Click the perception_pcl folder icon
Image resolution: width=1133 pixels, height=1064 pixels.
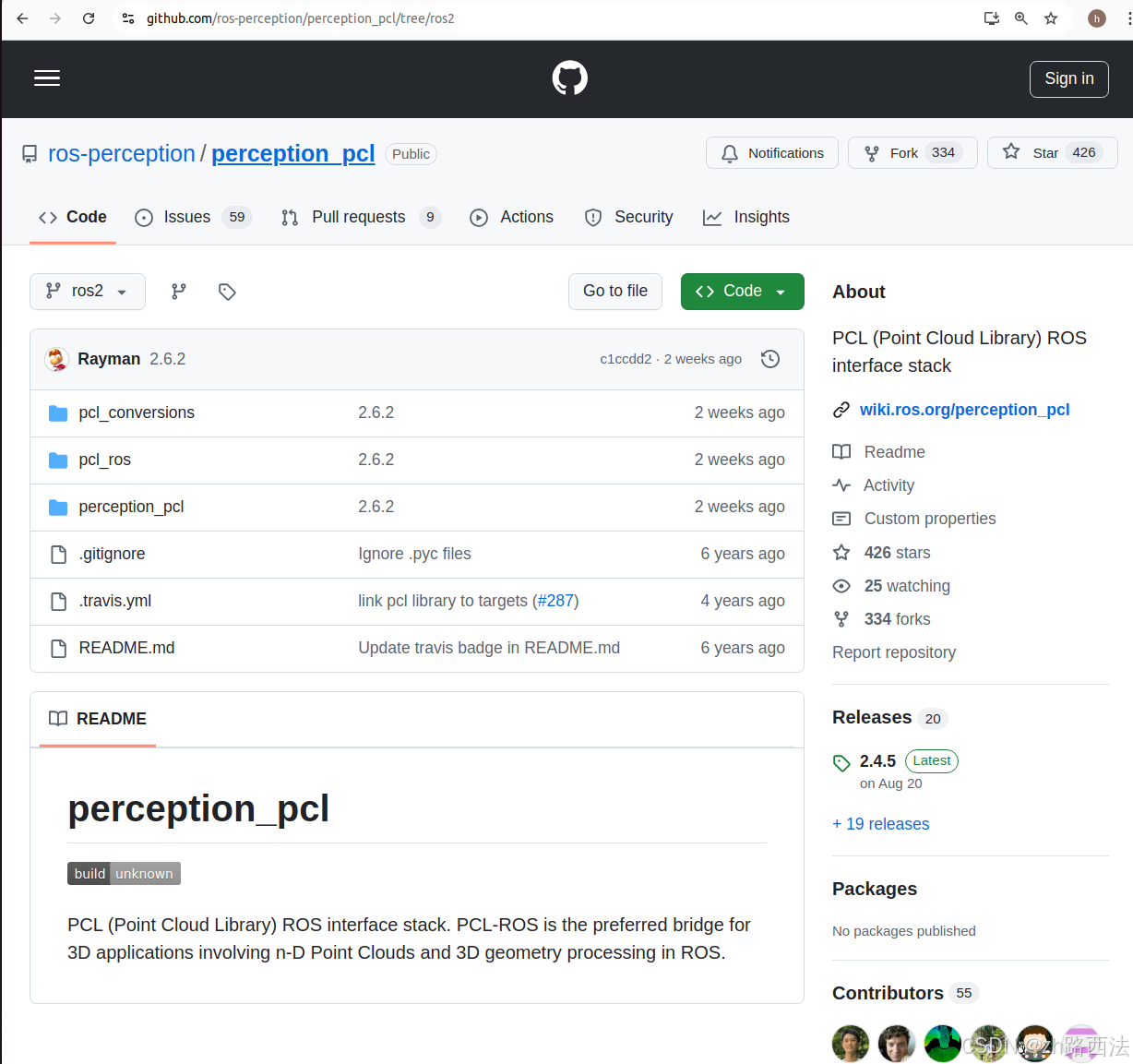[58, 508]
